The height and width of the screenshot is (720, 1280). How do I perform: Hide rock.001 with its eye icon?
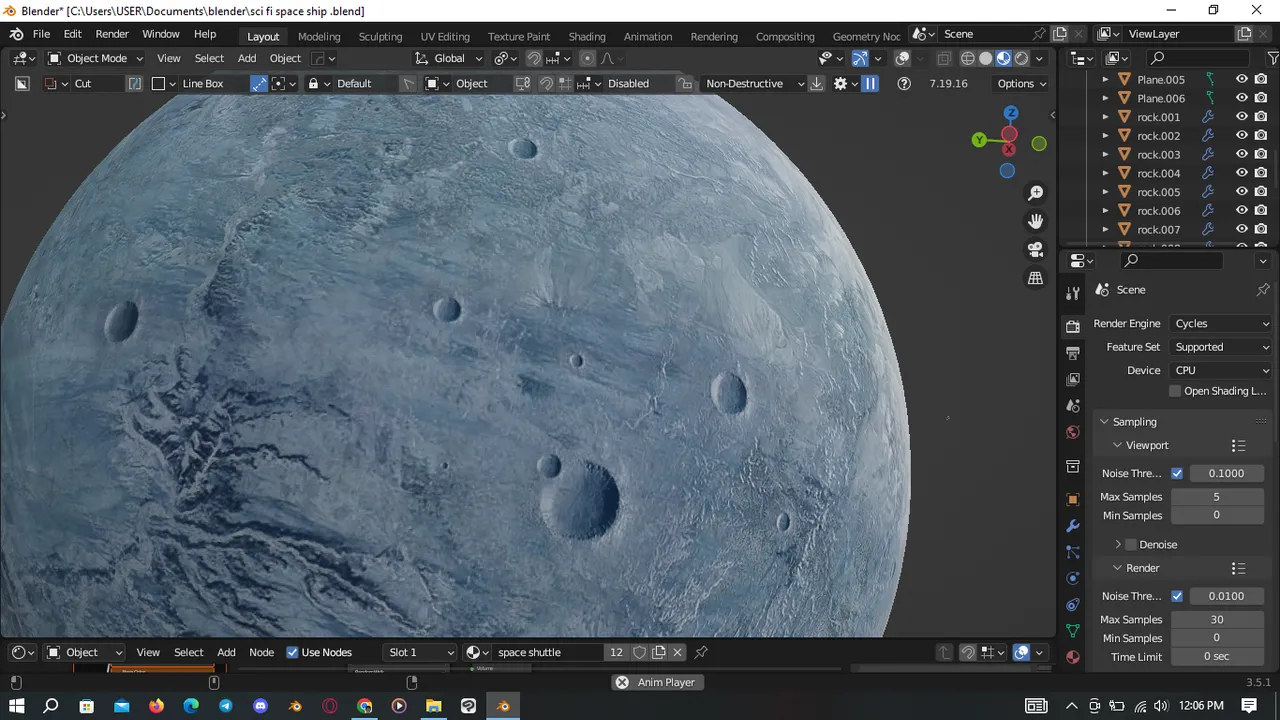point(1242,117)
